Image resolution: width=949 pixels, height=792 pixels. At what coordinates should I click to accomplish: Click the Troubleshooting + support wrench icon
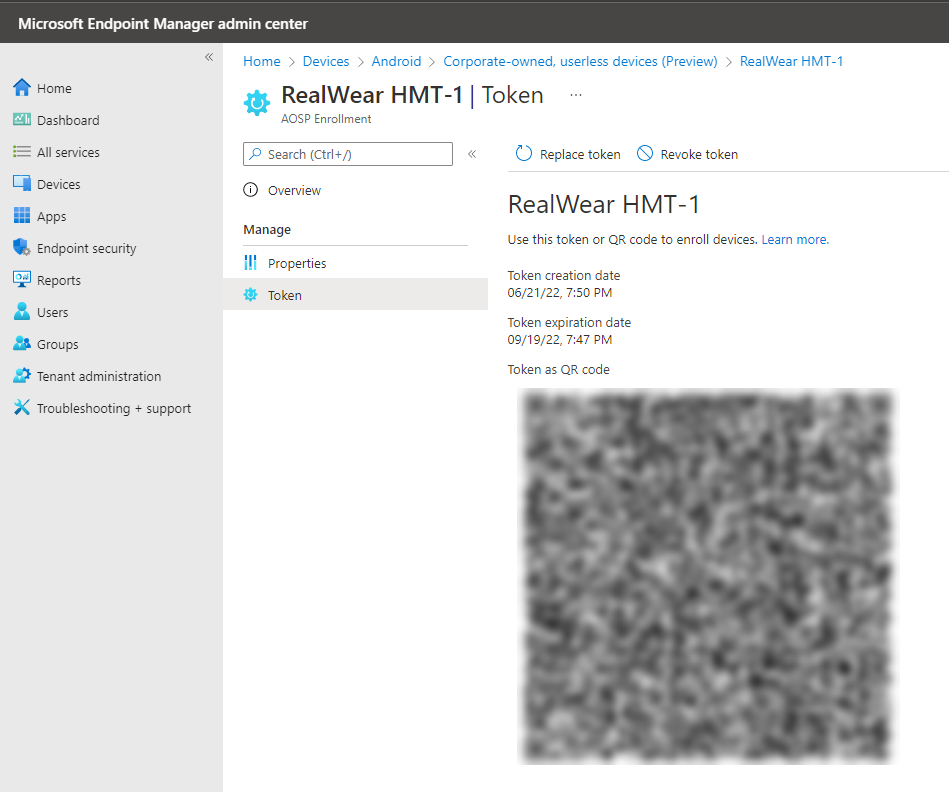coord(22,407)
